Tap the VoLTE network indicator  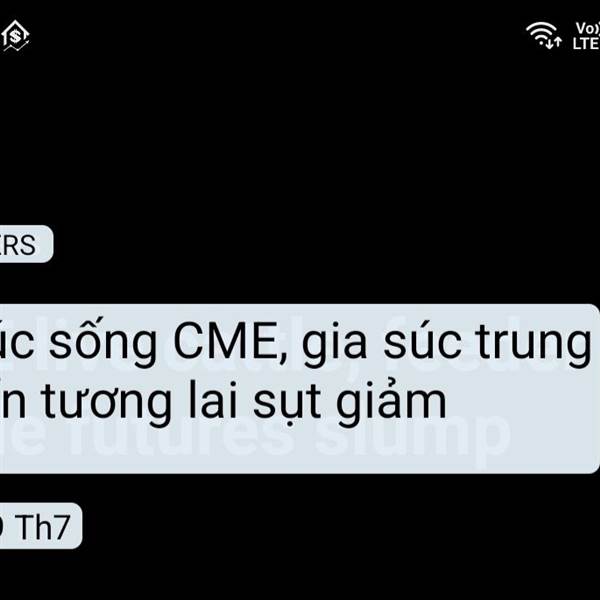click(x=586, y=36)
